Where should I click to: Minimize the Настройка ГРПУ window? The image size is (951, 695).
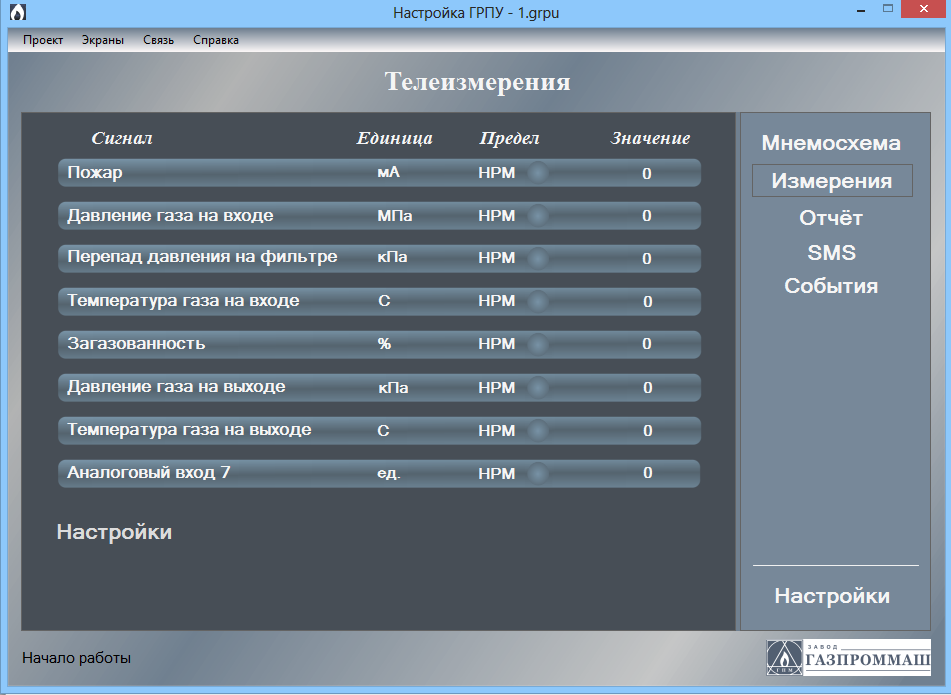click(861, 10)
